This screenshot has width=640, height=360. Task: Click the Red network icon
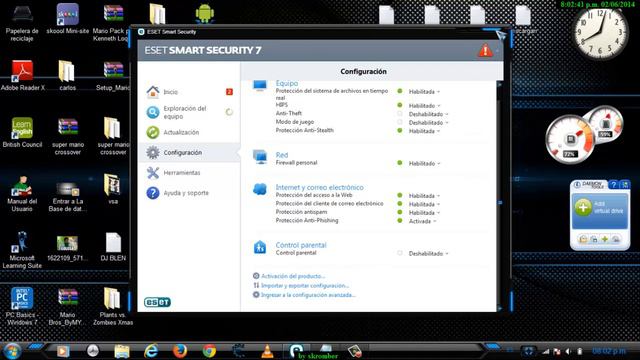[x=260, y=156]
